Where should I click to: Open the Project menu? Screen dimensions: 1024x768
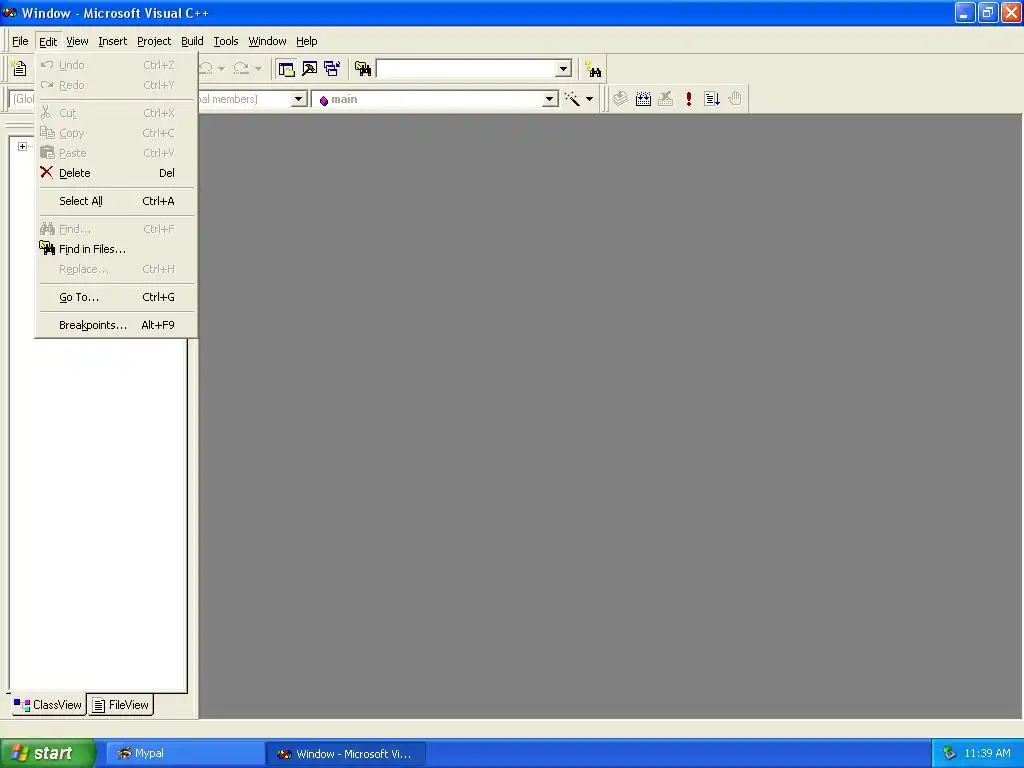(x=154, y=41)
